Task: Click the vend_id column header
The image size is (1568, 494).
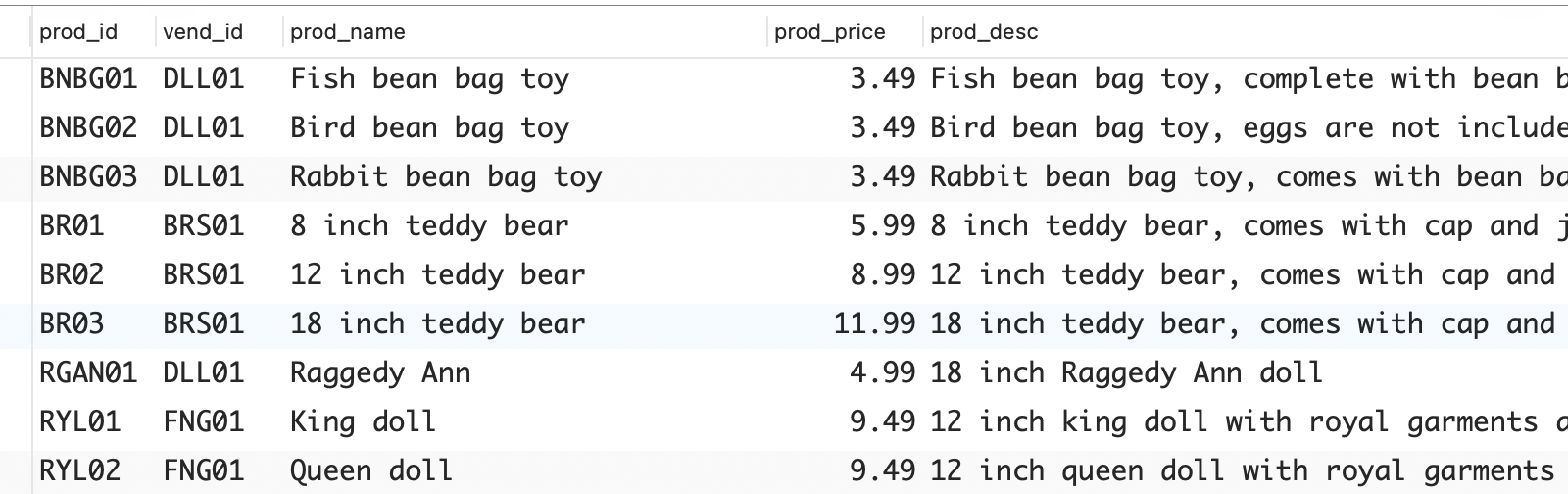Action: [x=203, y=32]
